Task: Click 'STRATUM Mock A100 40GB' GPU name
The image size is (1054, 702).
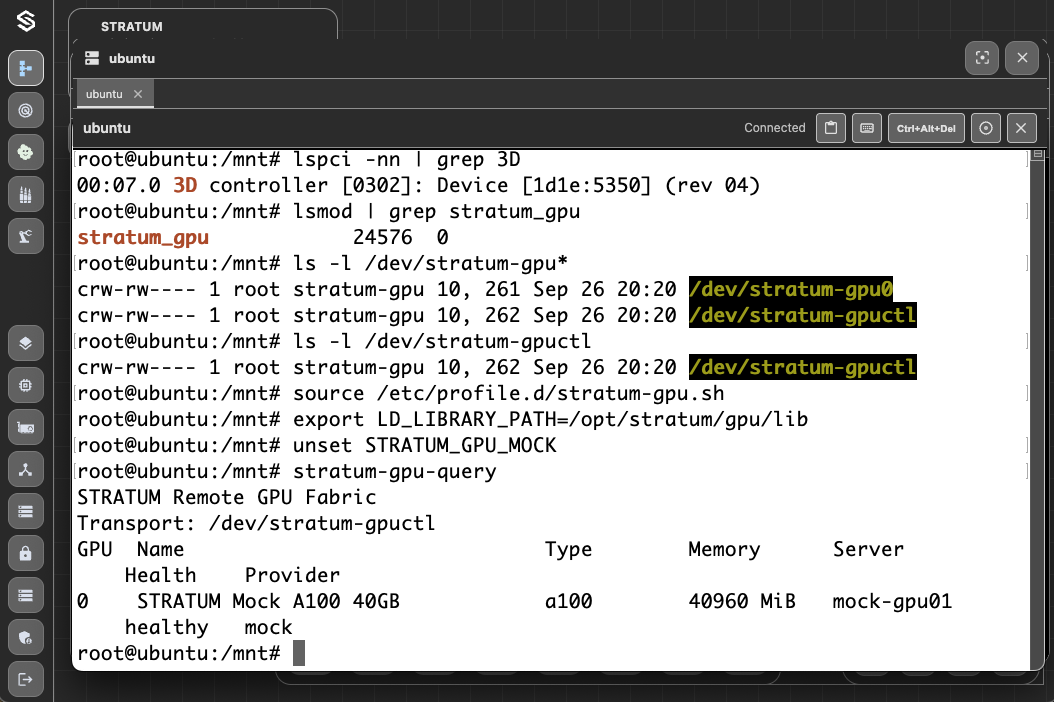Action: pos(268,602)
